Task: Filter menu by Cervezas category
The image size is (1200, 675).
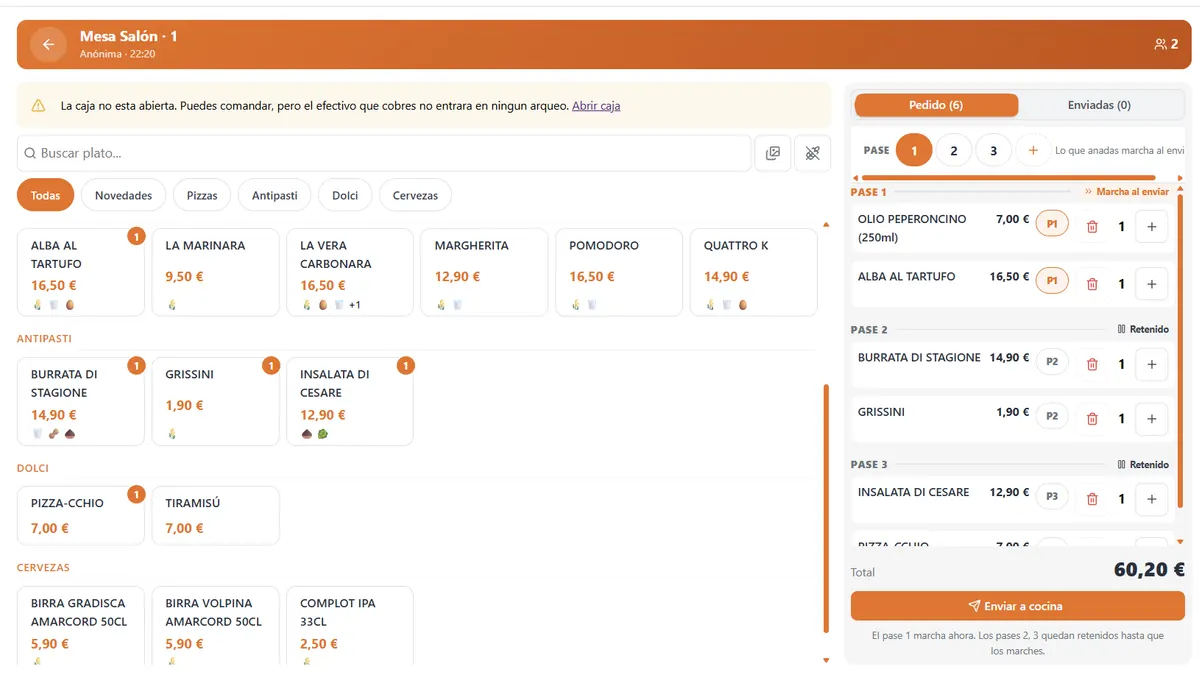Action: [415, 196]
